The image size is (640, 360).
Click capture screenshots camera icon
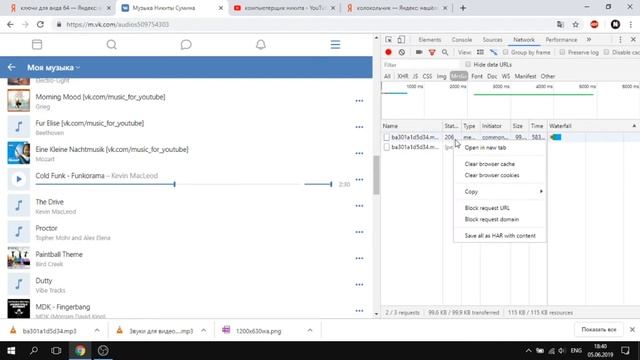click(x=419, y=52)
